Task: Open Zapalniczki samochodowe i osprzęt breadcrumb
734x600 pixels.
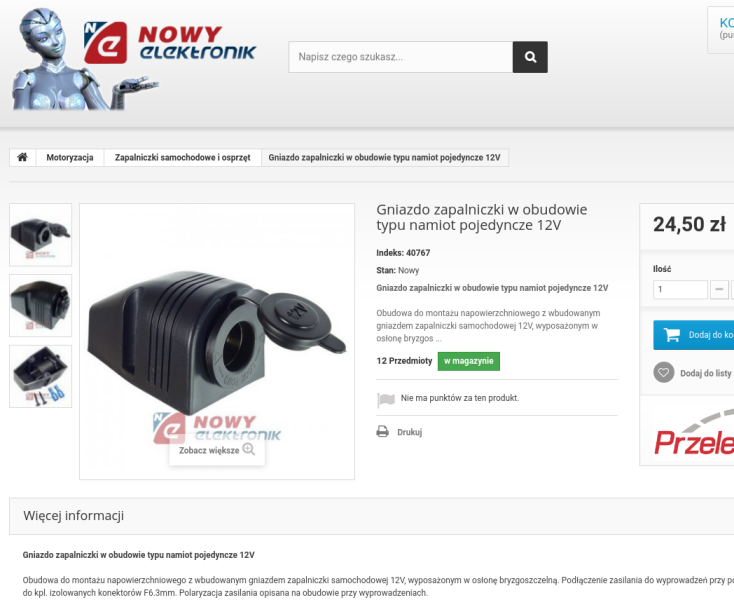Action: click(183, 158)
